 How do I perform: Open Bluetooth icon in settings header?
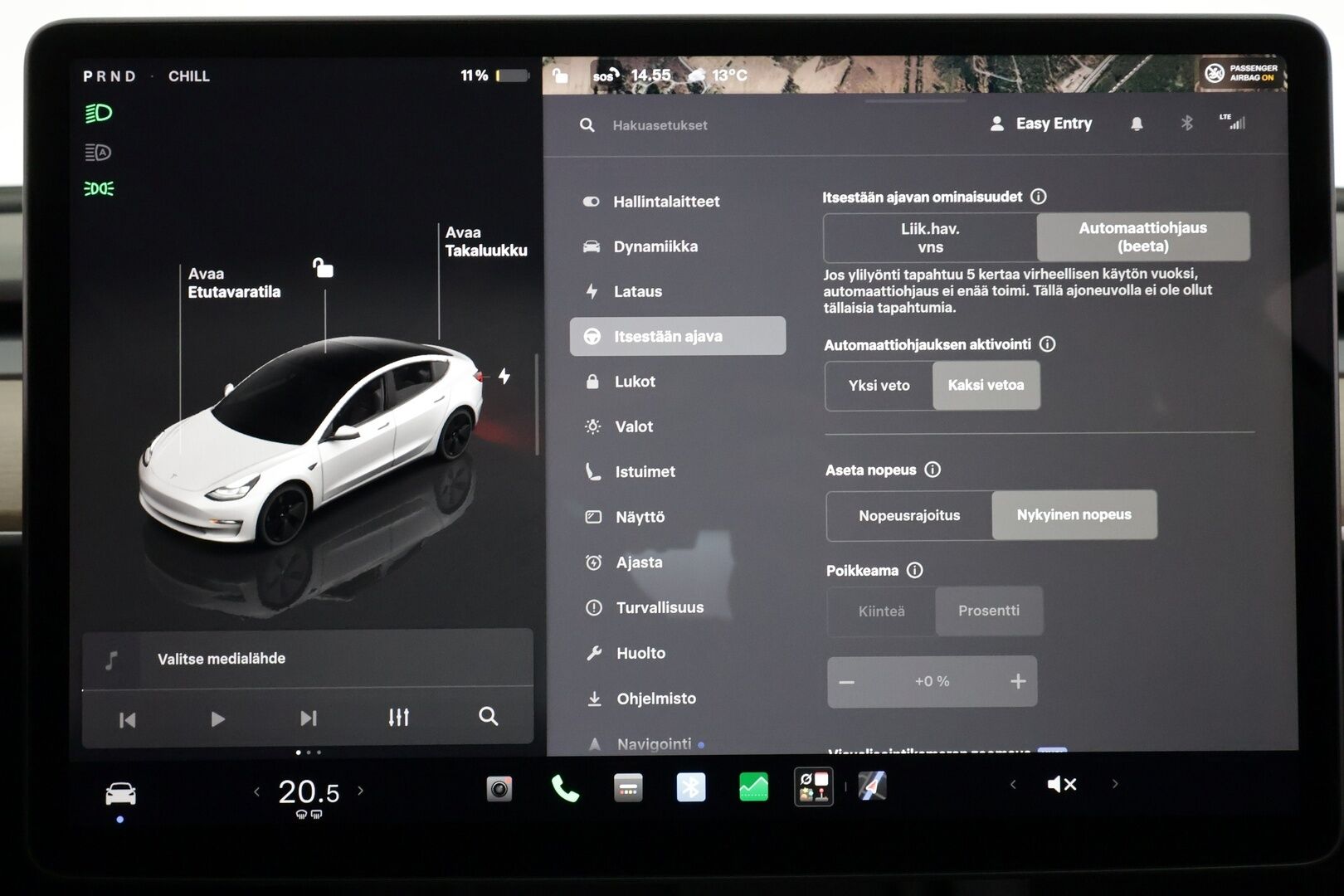click(x=1186, y=123)
